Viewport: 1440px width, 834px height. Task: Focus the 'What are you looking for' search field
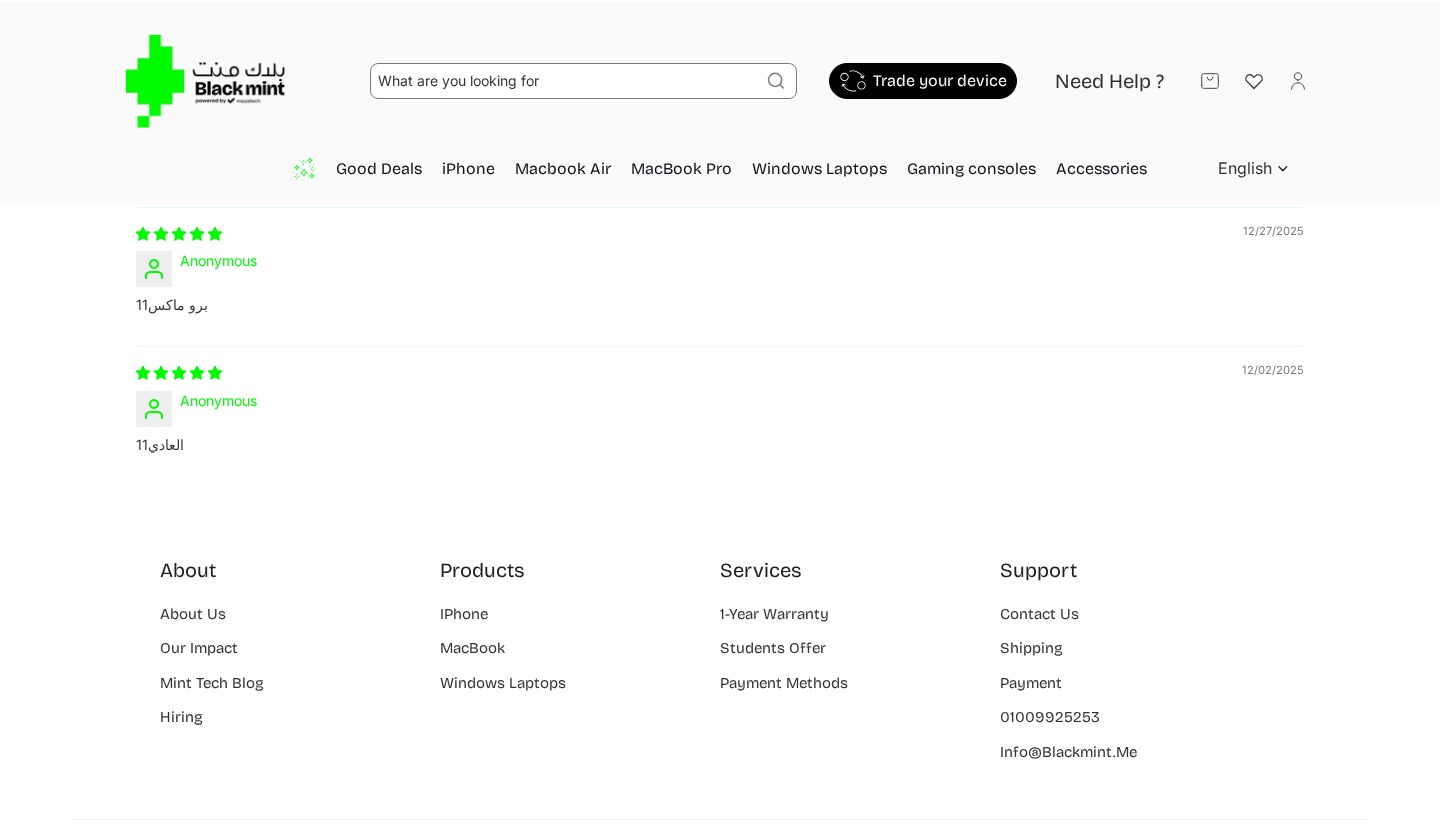(x=565, y=81)
